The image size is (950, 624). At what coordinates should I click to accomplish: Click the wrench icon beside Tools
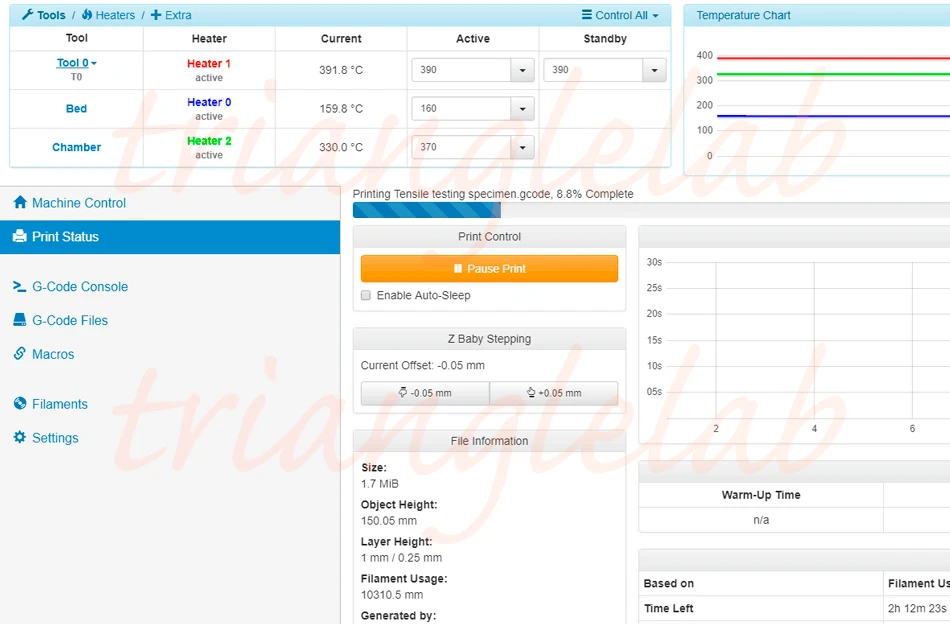pos(27,15)
